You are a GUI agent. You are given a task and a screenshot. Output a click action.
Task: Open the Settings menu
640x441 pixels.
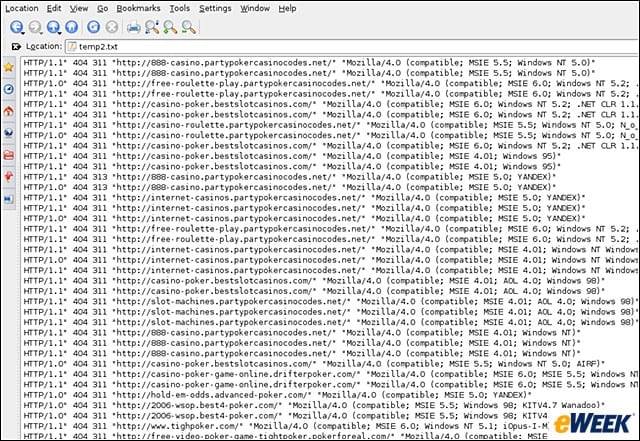215,8
